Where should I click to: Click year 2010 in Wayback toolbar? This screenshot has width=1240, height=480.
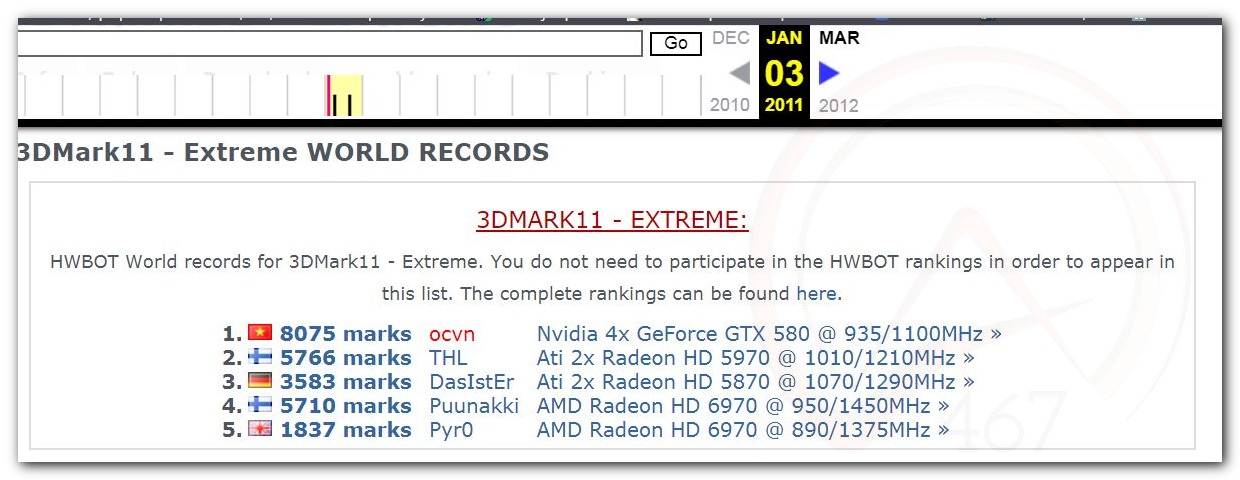pyautogui.click(x=730, y=105)
